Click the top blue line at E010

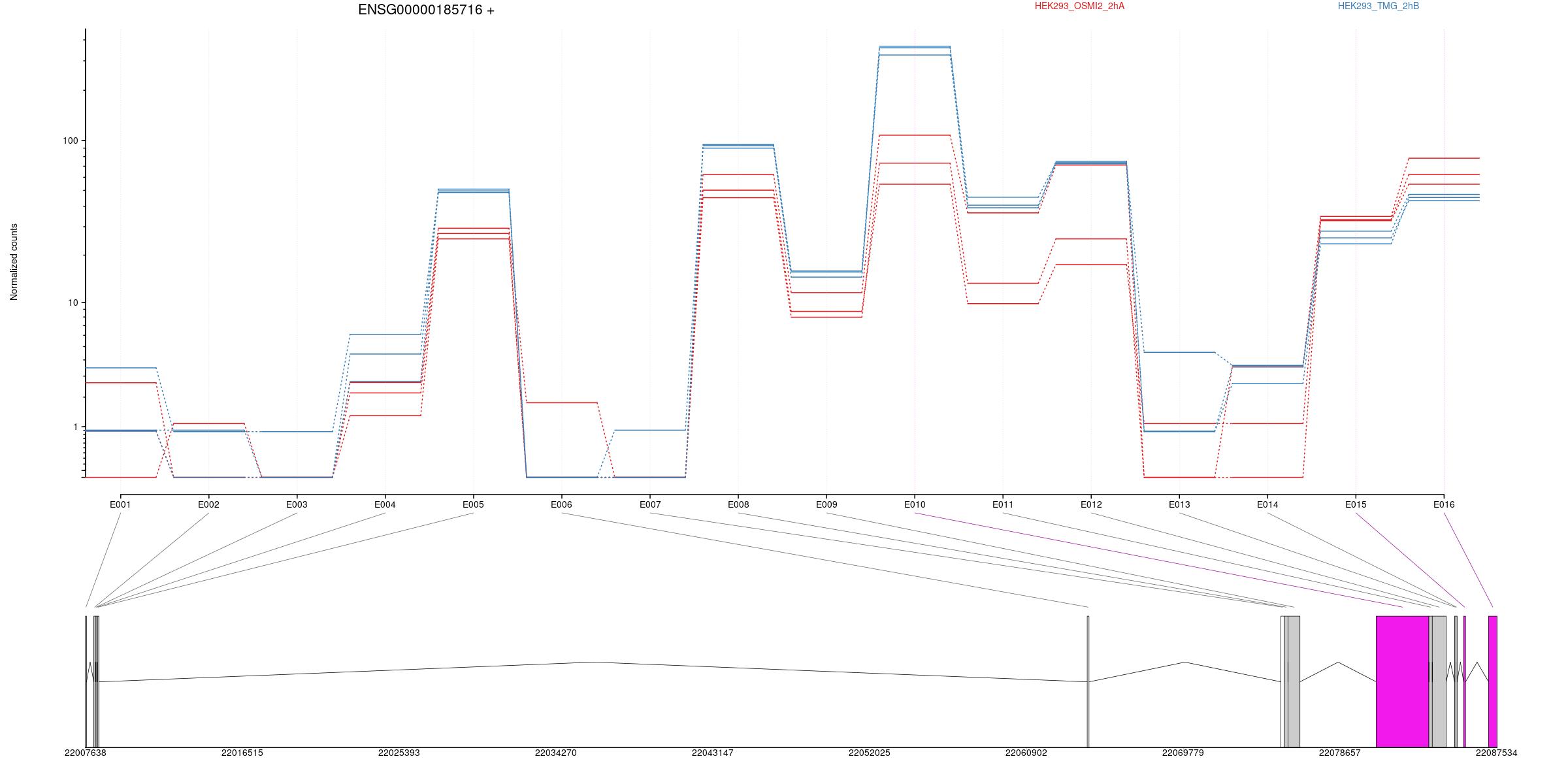(915, 46)
